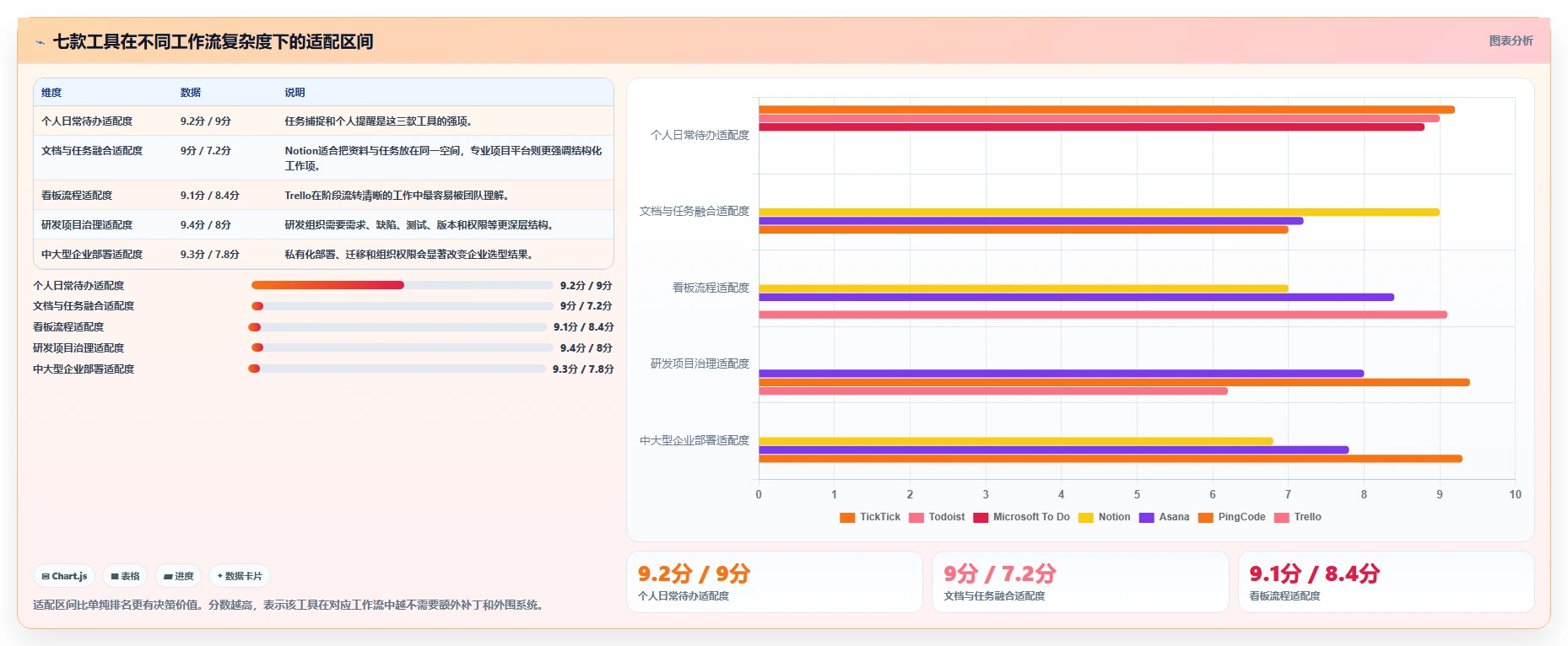The height and width of the screenshot is (646, 1568).
Task: Click the orange TickTick bar in 个人日常待办适配度
Action: [x=1106, y=110]
